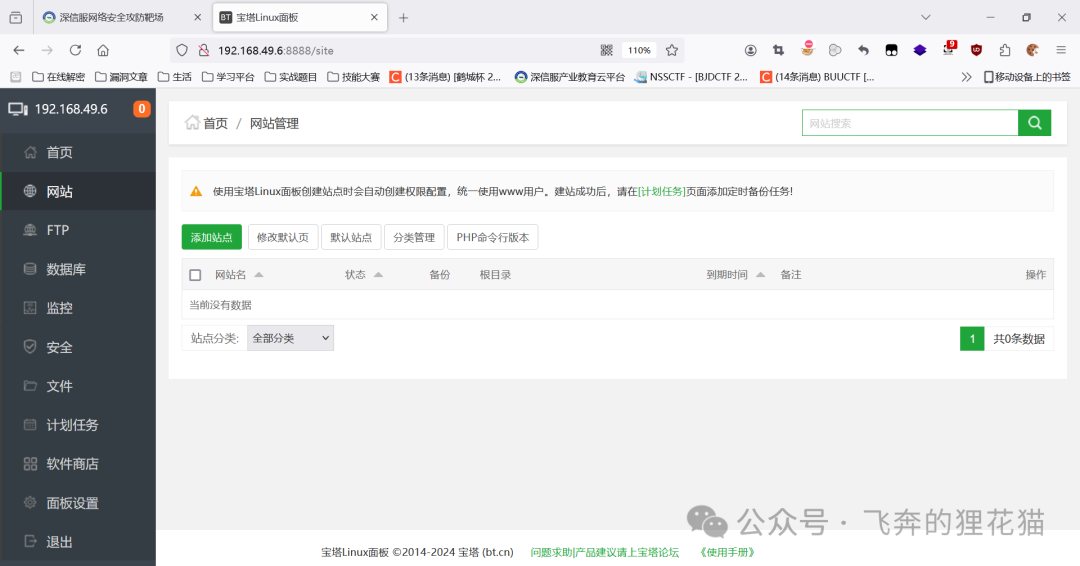Sort by 状态 column arrow
The image size is (1080, 566).
coord(378,275)
